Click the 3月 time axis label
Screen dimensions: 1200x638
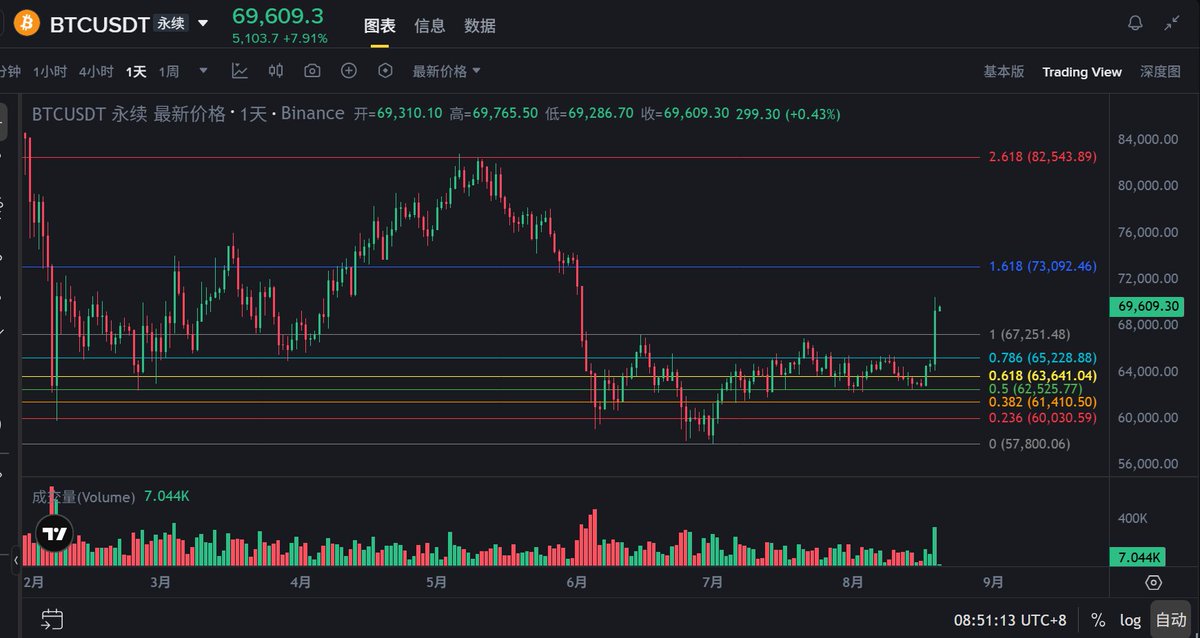point(160,582)
